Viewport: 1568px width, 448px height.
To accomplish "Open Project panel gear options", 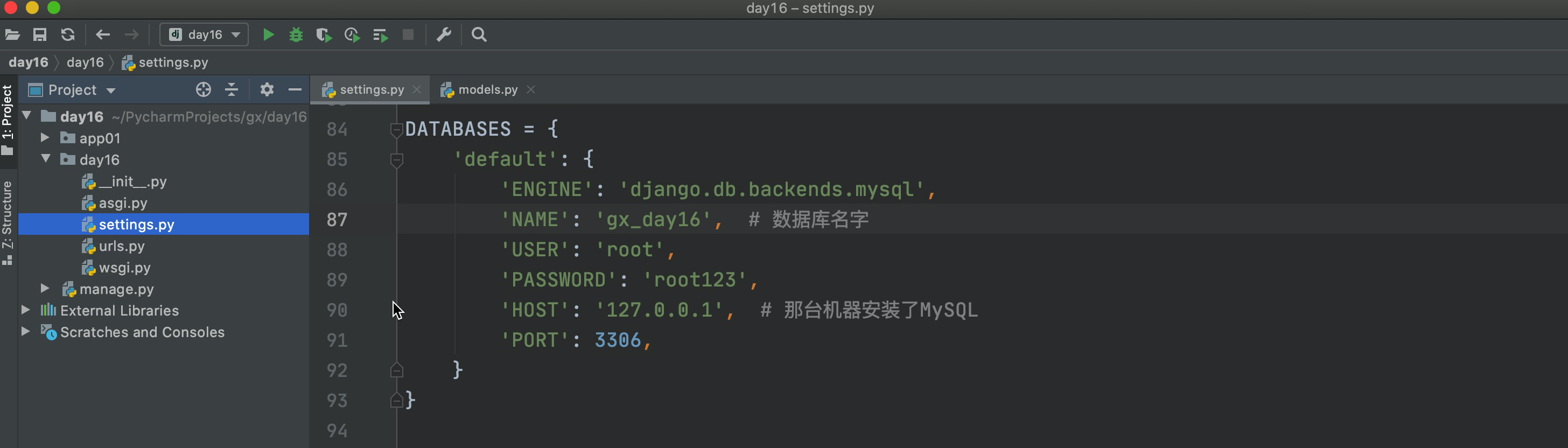I will click(x=267, y=90).
